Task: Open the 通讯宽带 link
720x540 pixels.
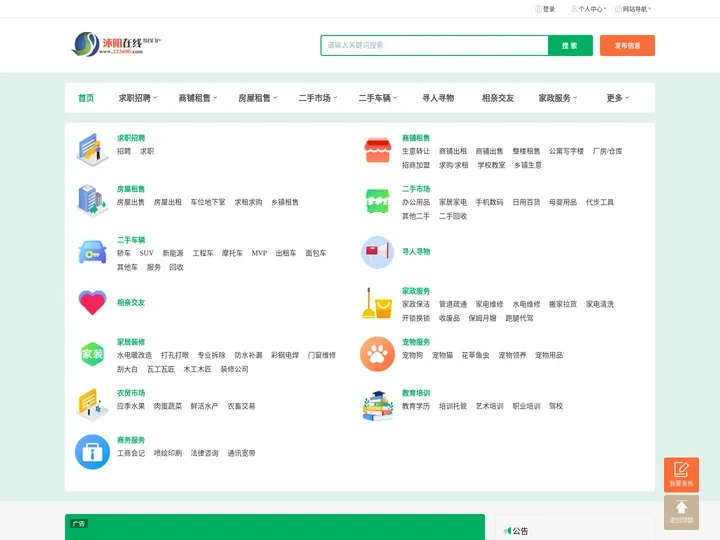Action: coord(241,453)
